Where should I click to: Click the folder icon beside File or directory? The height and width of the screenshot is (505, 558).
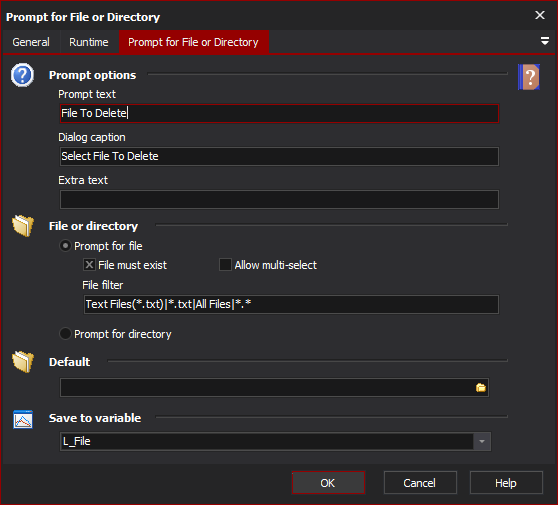[x=23, y=226]
